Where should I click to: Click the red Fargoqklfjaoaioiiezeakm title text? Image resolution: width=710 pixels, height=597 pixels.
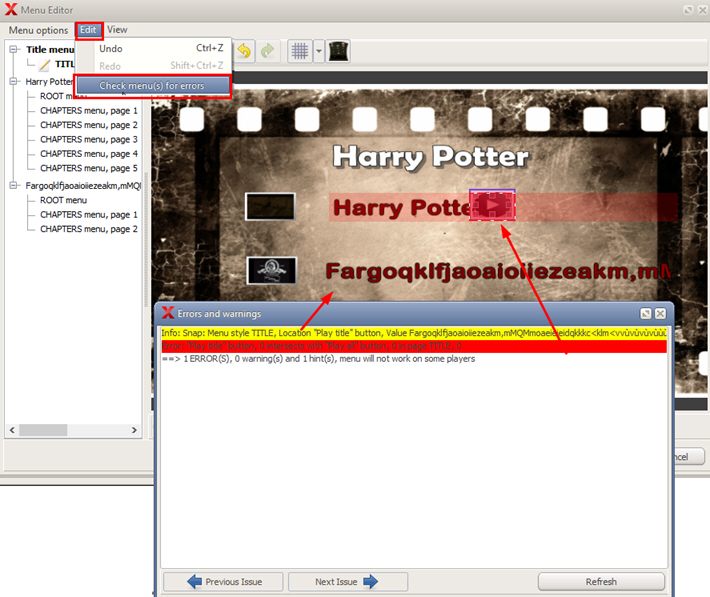(498, 271)
